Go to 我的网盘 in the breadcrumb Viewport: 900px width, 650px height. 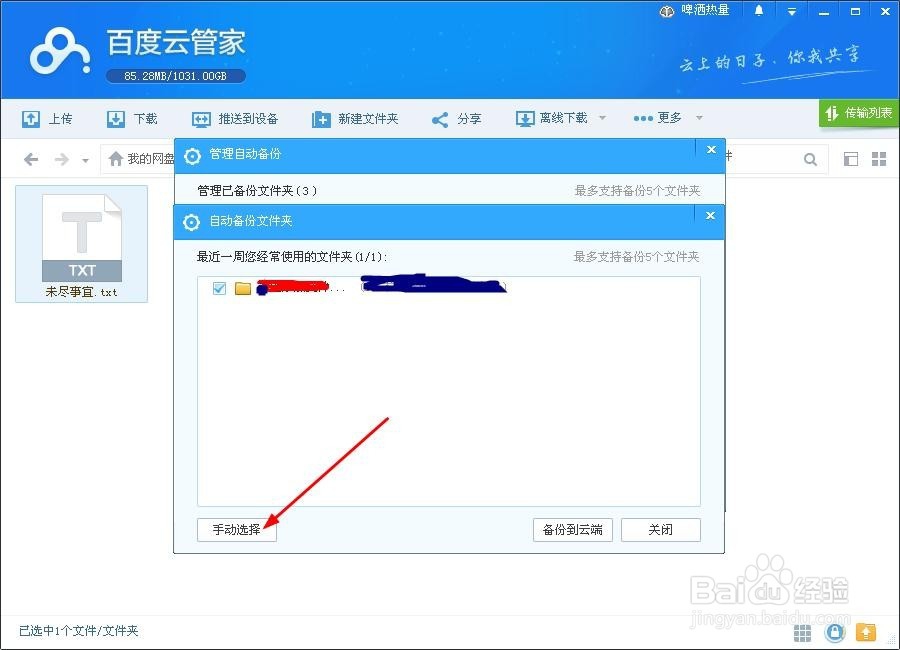pyautogui.click(x=152, y=158)
